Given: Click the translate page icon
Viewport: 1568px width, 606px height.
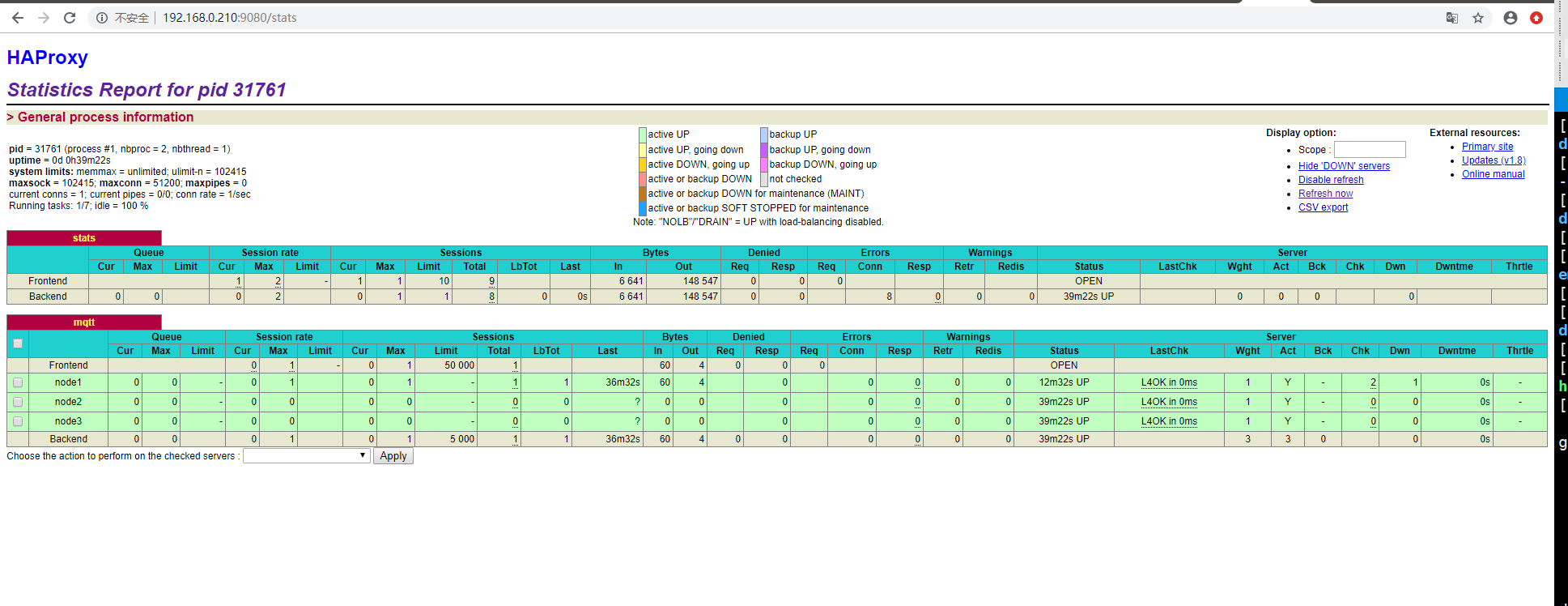Looking at the screenshot, I should tap(1452, 18).
